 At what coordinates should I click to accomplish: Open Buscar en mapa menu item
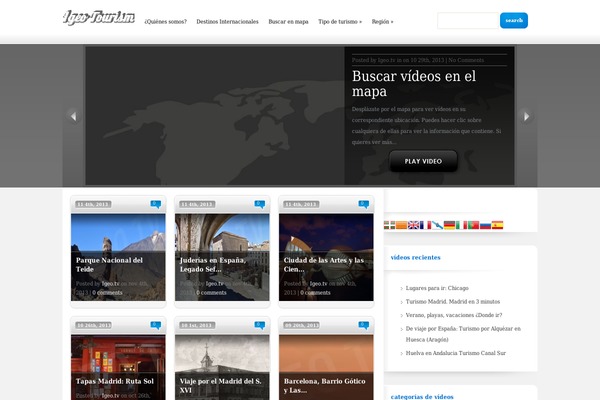click(x=288, y=21)
